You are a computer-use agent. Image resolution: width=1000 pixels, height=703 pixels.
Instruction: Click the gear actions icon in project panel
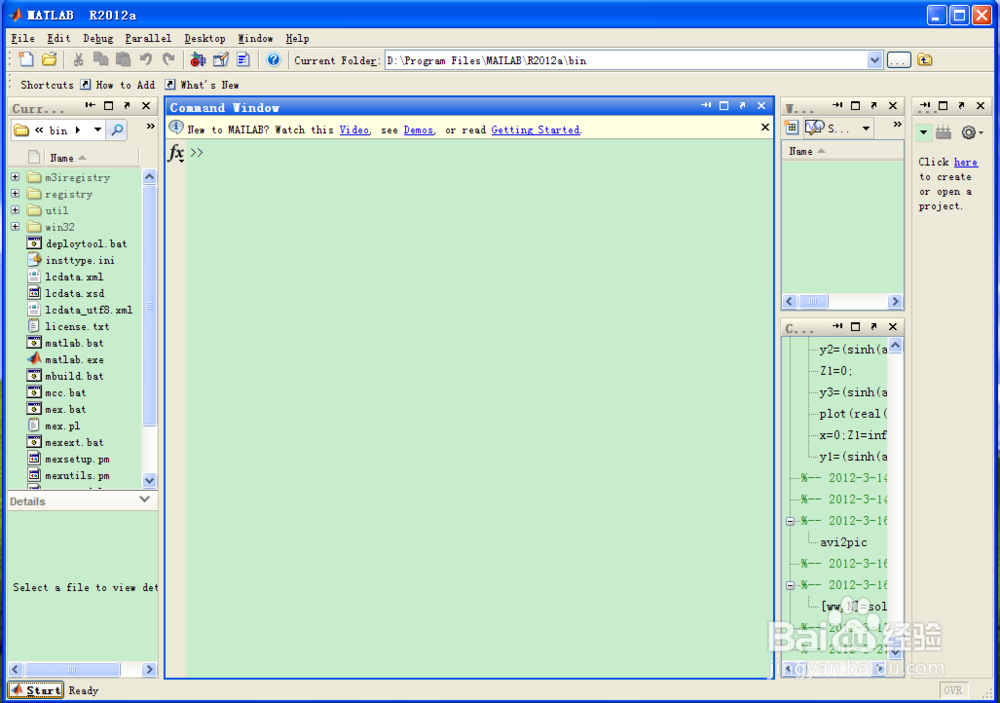click(969, 133)
